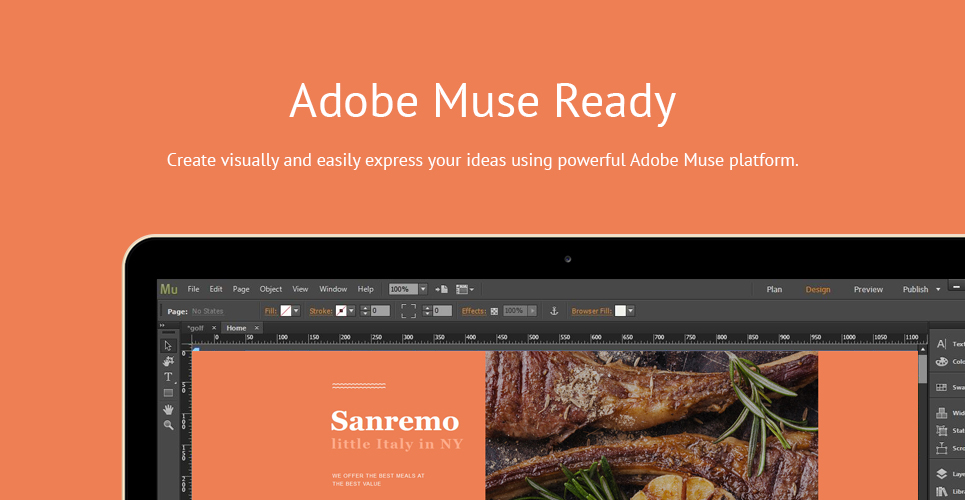Click the stroke weight value field
Screen dimensions: 965x500
click(380, 311)
